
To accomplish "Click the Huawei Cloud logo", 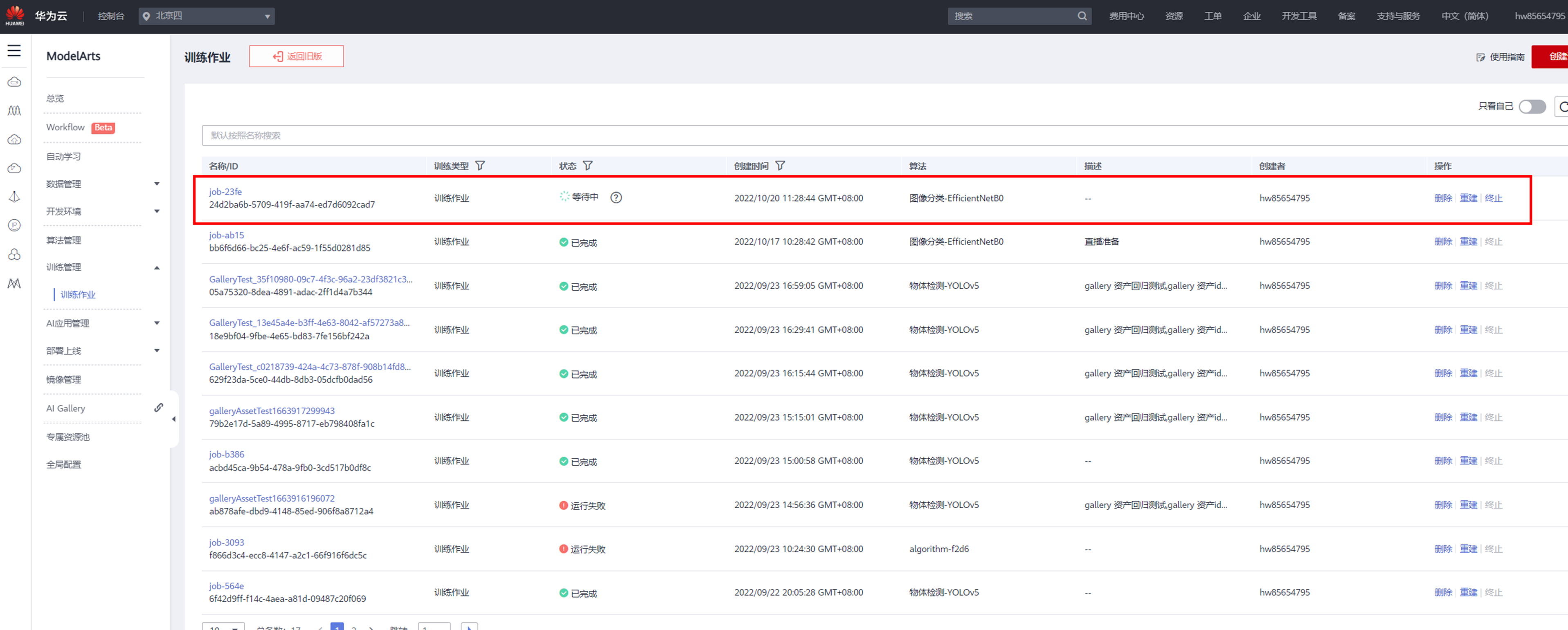I will 15,15.
